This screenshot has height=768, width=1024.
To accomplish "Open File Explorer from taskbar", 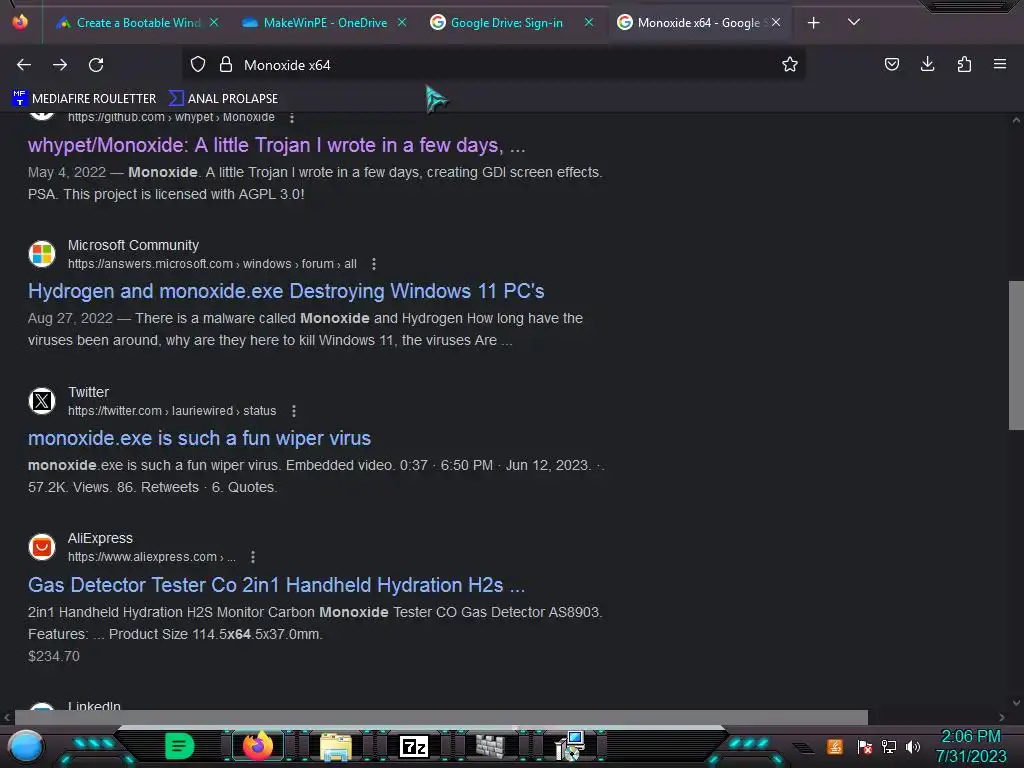I will (x=336, y=746).
